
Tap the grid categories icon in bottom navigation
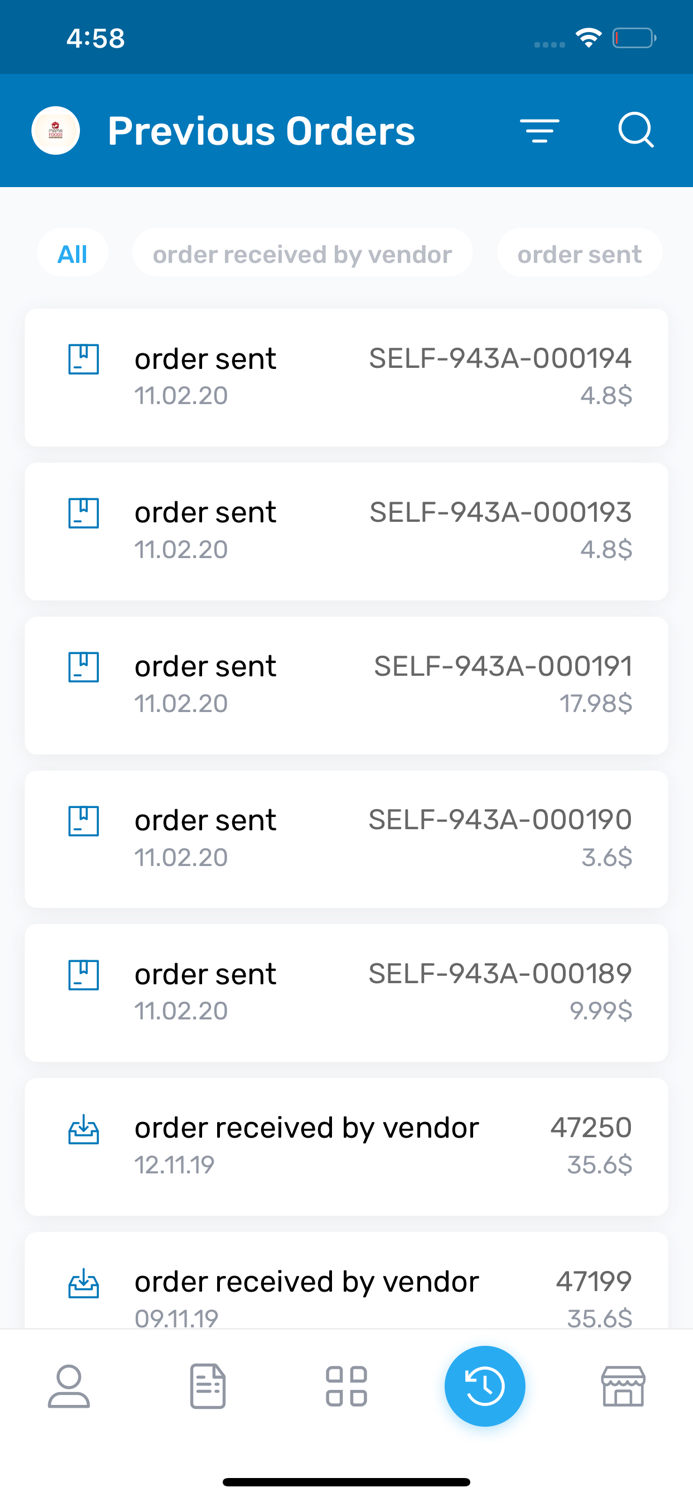tap(346, 1386)
